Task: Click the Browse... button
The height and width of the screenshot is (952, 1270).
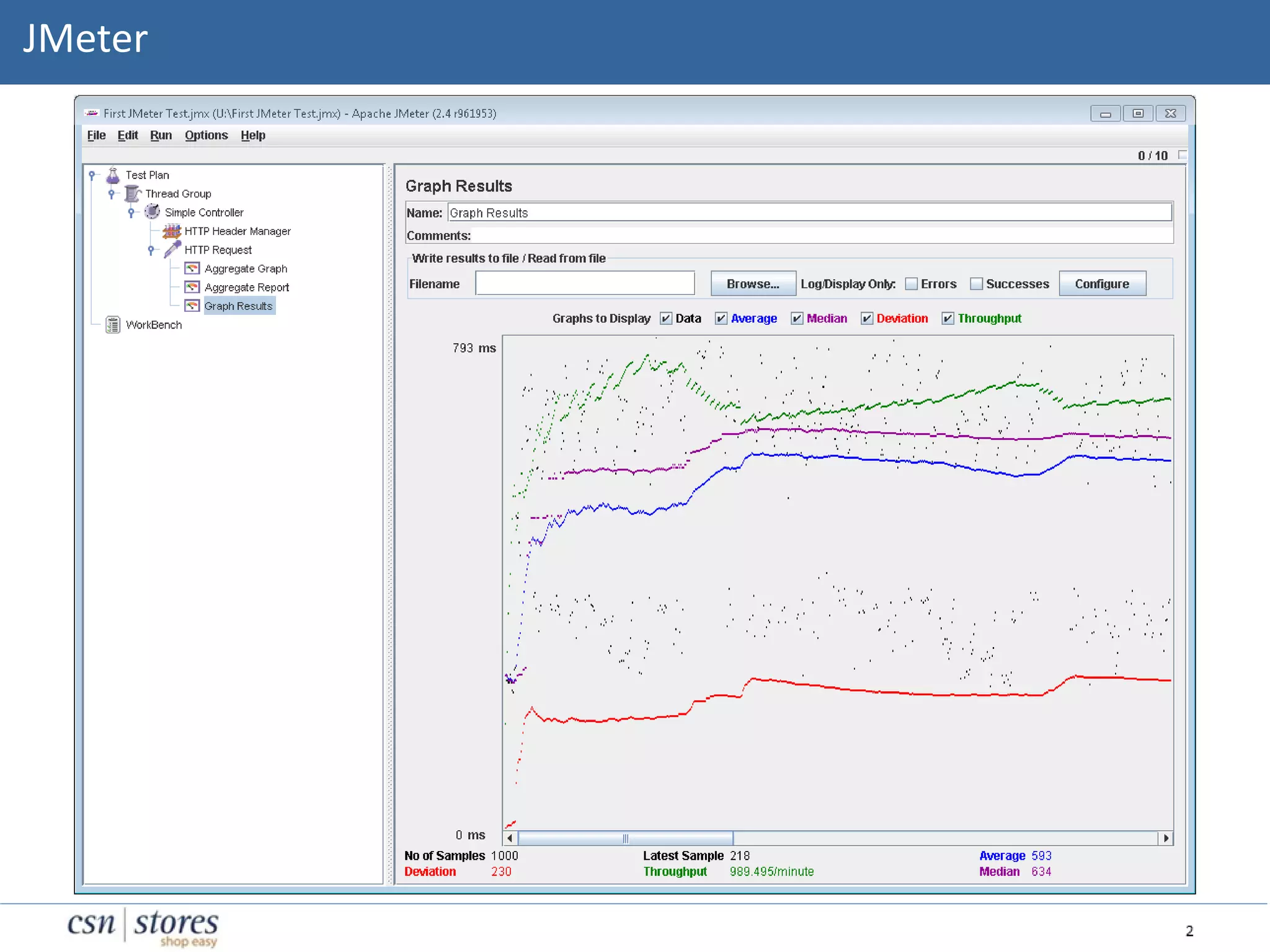Action: pyautogui.click(x=752, y=284)
